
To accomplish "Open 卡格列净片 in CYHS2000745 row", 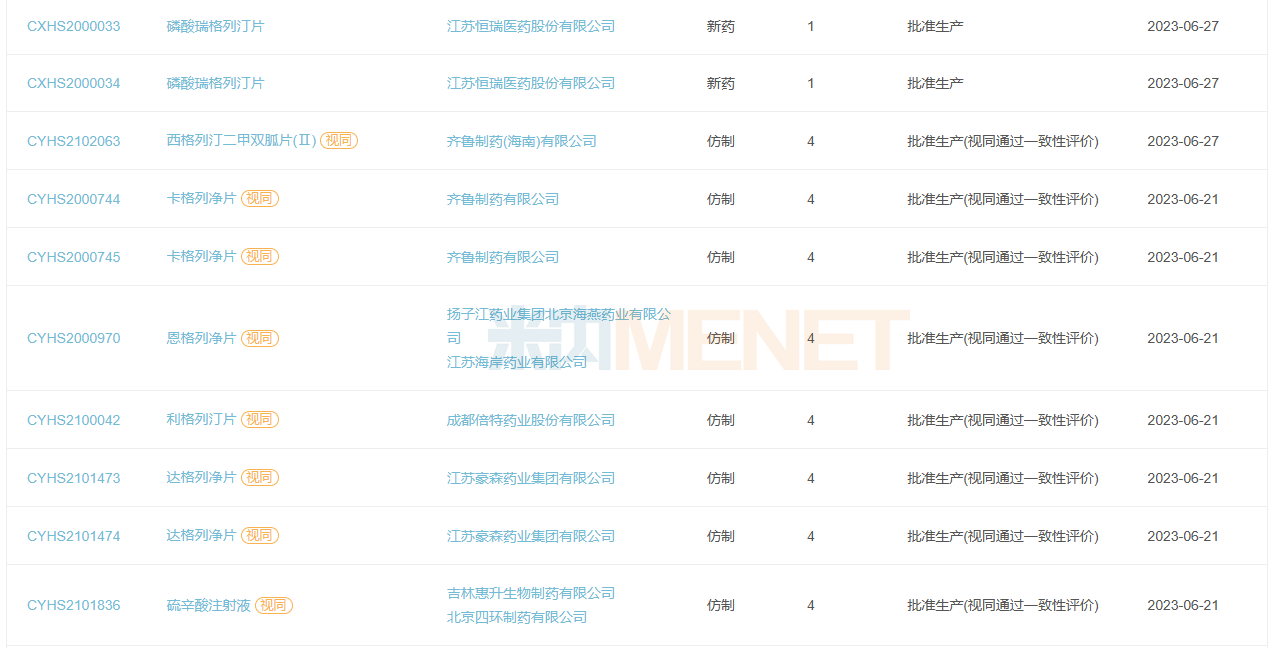I will tap(201, 257).
